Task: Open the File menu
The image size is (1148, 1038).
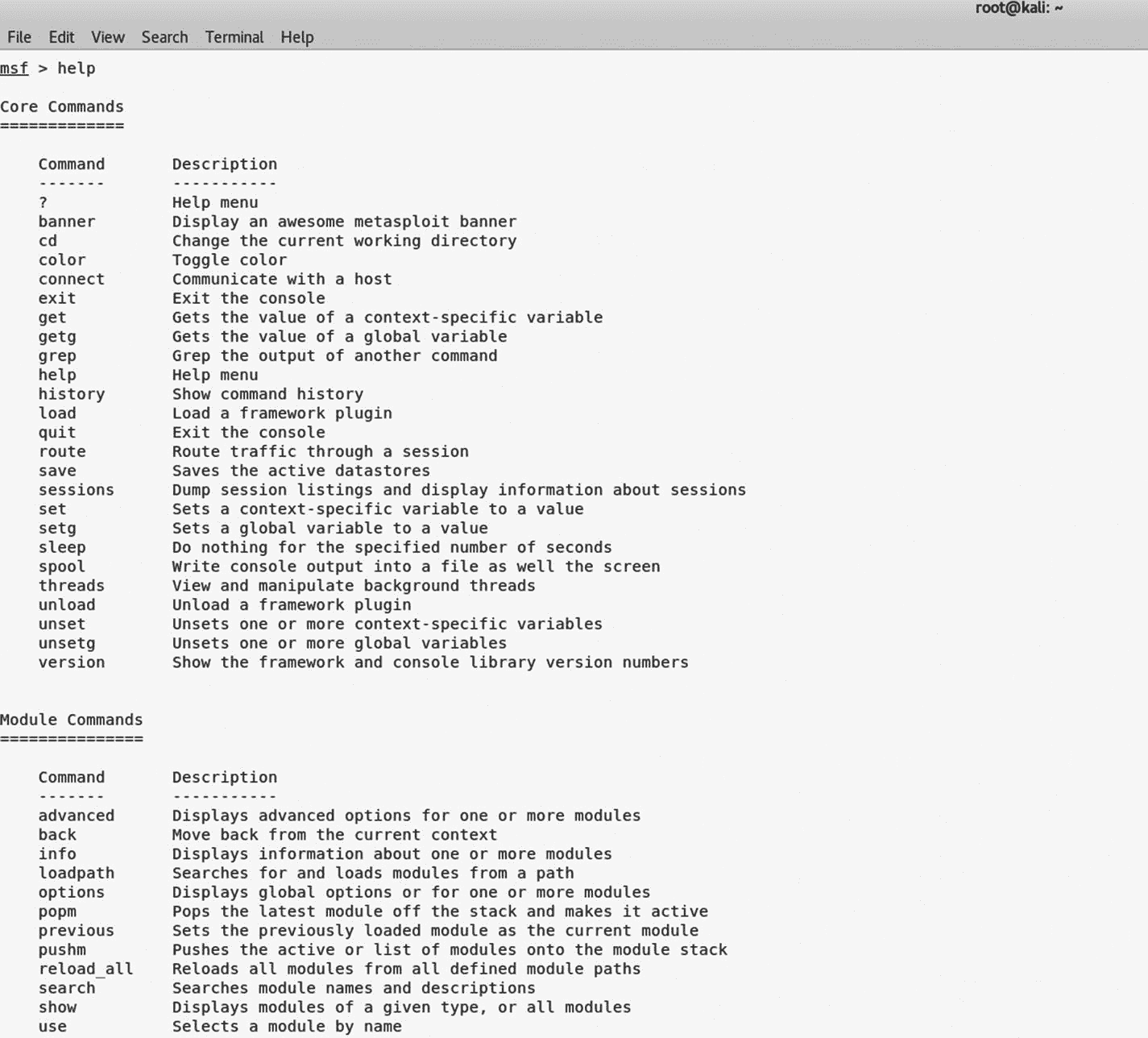Action: point(19,37)
